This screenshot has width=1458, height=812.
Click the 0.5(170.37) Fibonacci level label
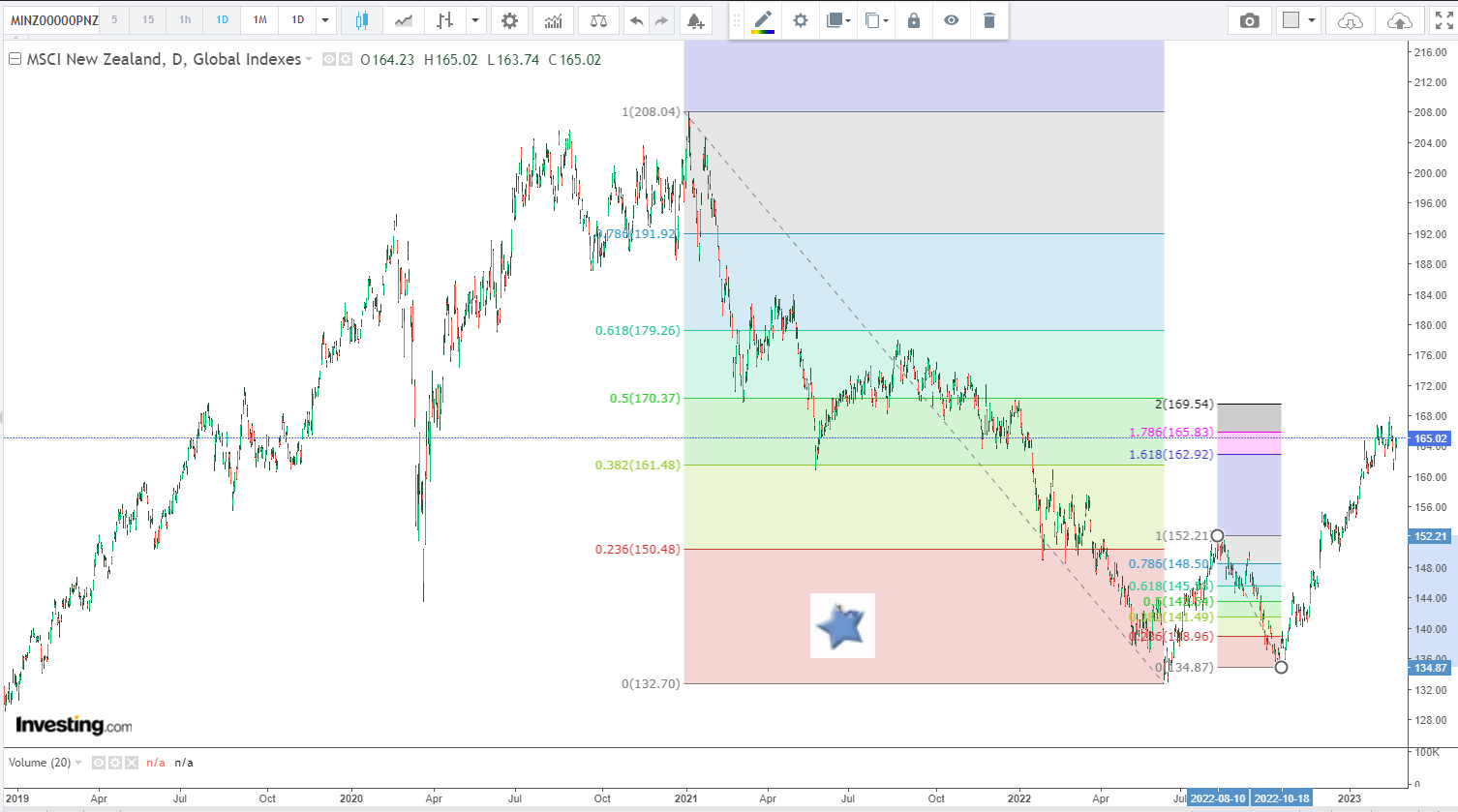[x=645, y=399]
